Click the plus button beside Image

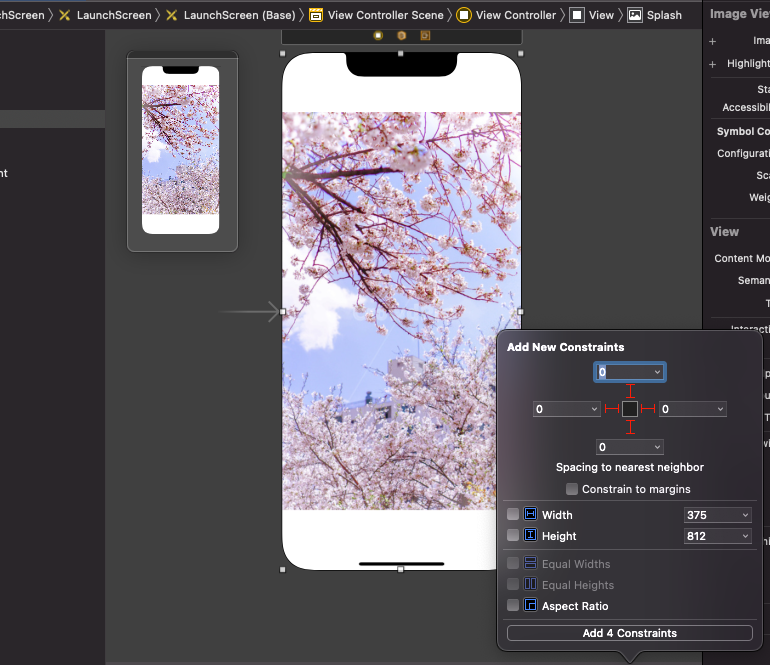pos(713,42)
